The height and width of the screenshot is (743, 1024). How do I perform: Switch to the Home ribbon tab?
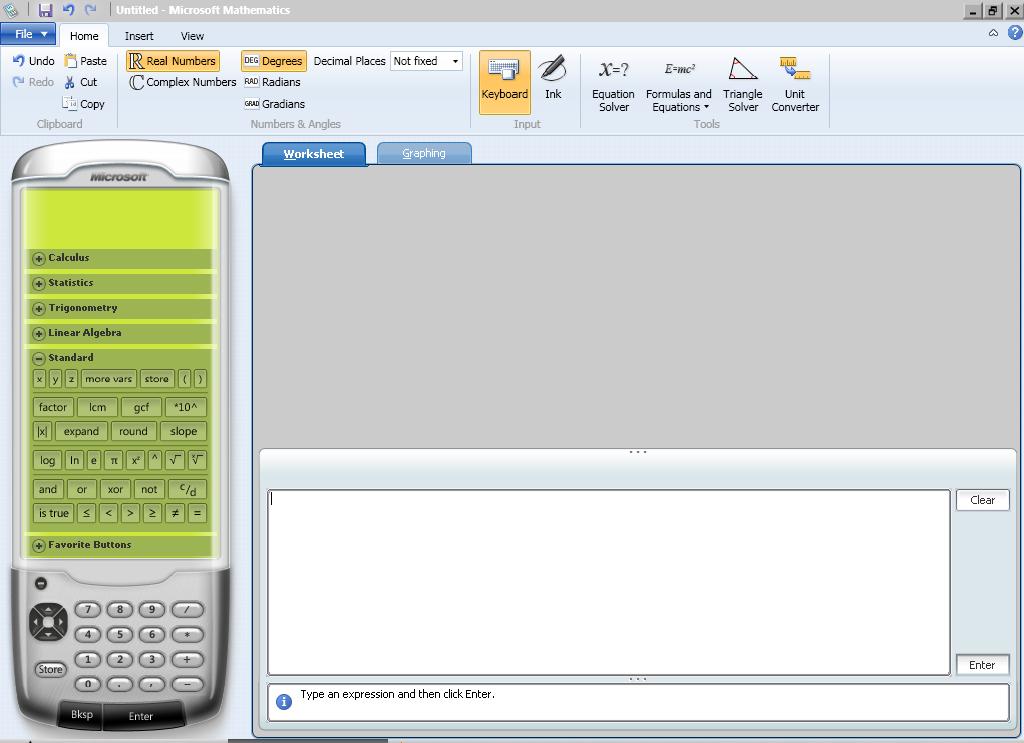[x=84, y=36]
